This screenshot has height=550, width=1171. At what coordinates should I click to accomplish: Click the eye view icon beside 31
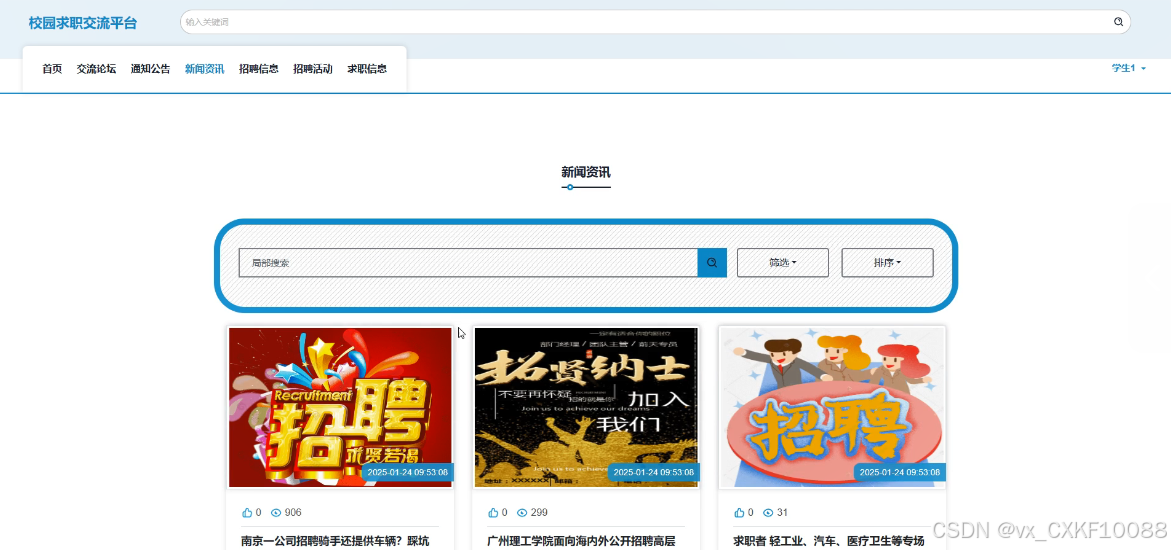pos(768,513)
